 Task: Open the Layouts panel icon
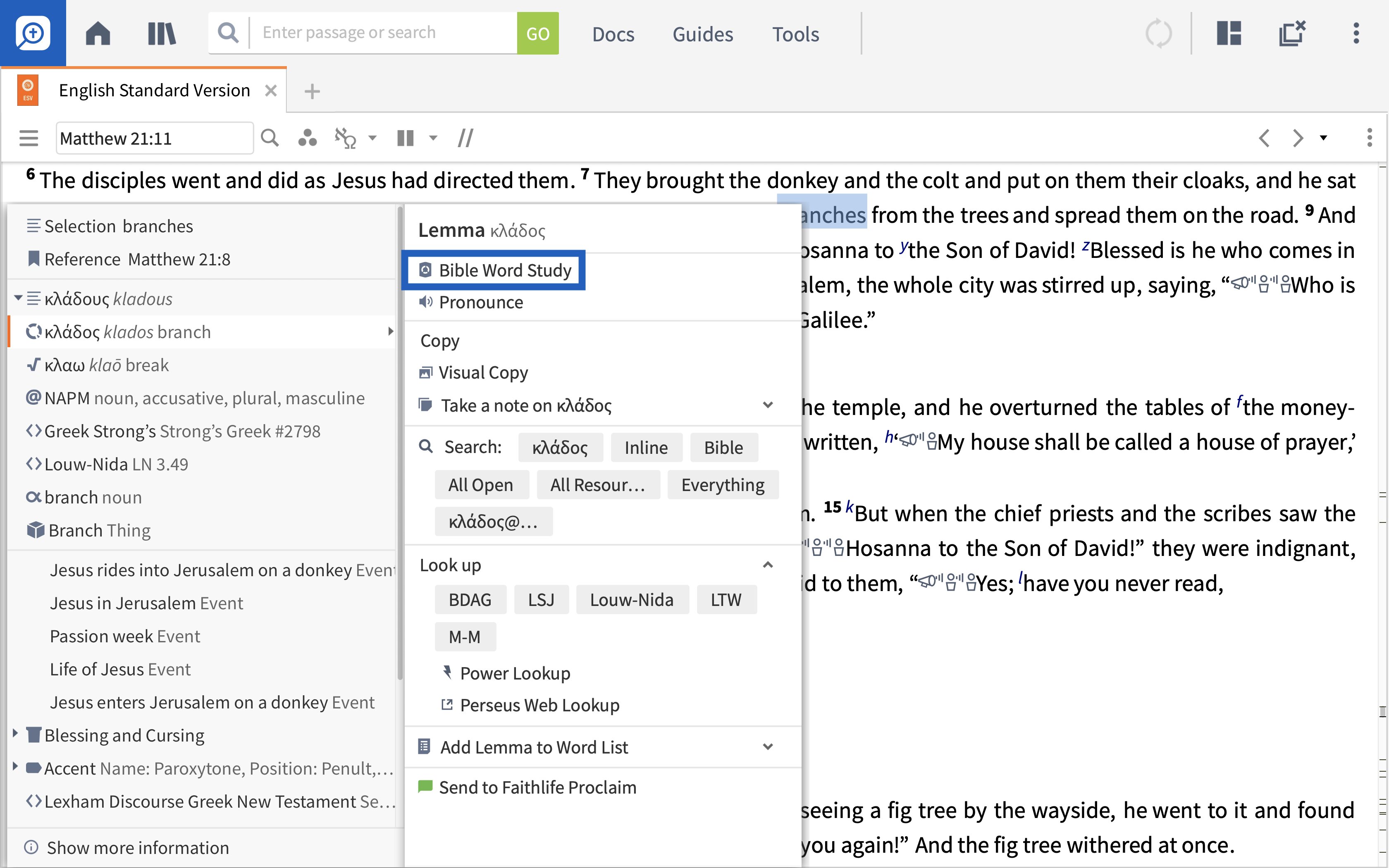(1229, 33)
